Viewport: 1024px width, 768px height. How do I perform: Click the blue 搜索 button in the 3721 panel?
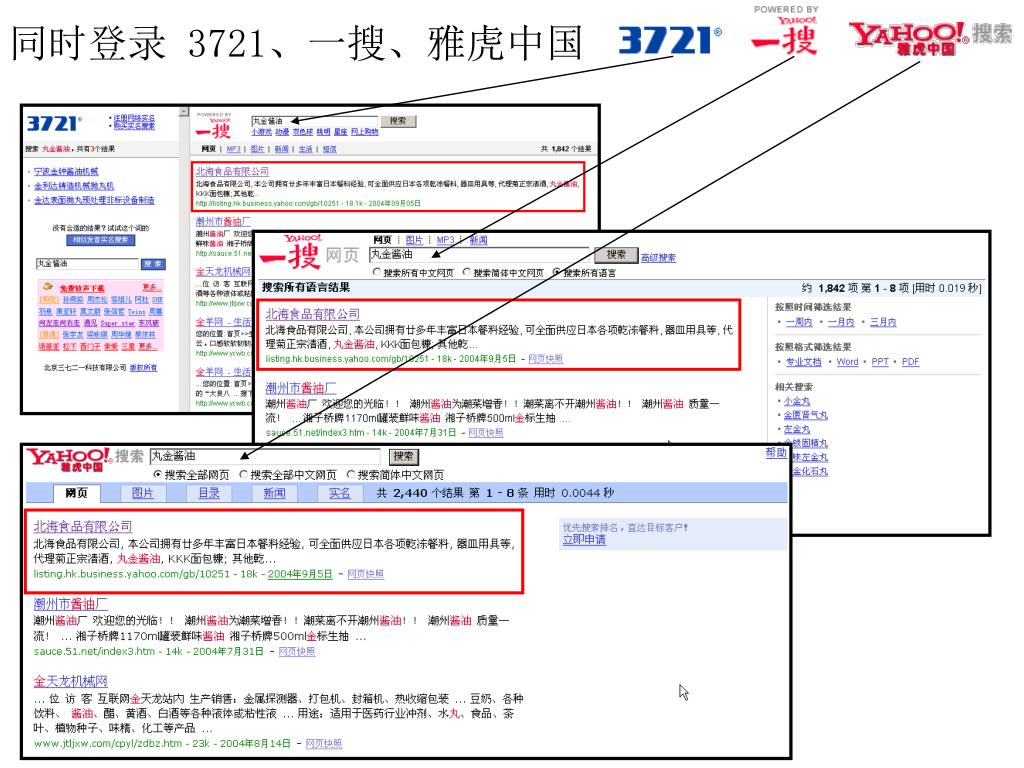[x=153, y=264]
